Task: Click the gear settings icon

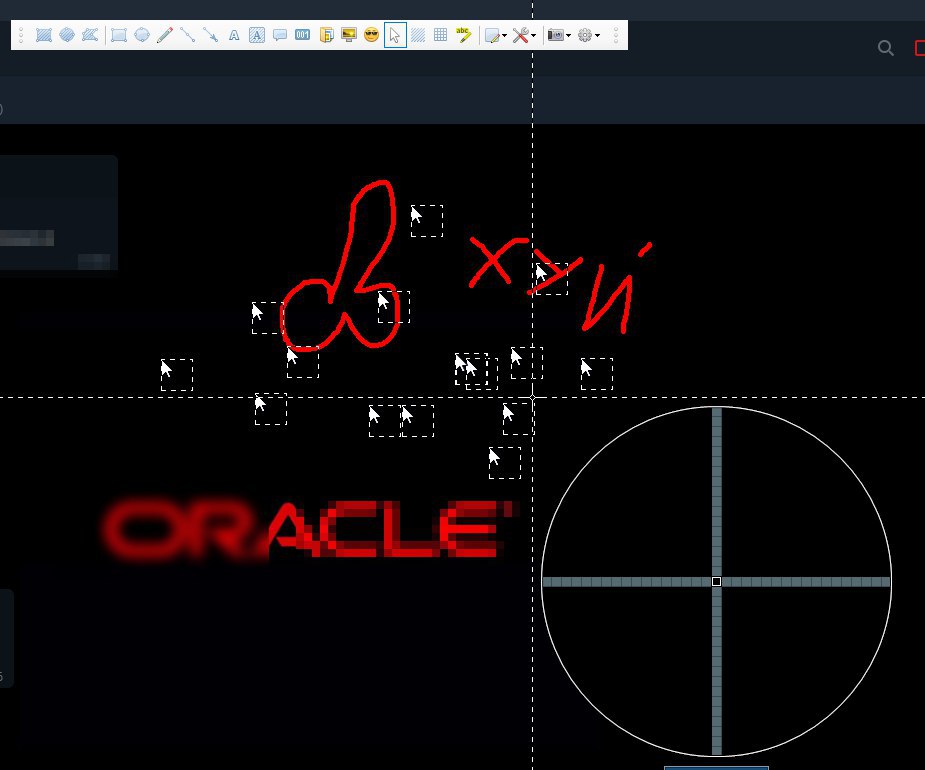Action: coord(585,35)
